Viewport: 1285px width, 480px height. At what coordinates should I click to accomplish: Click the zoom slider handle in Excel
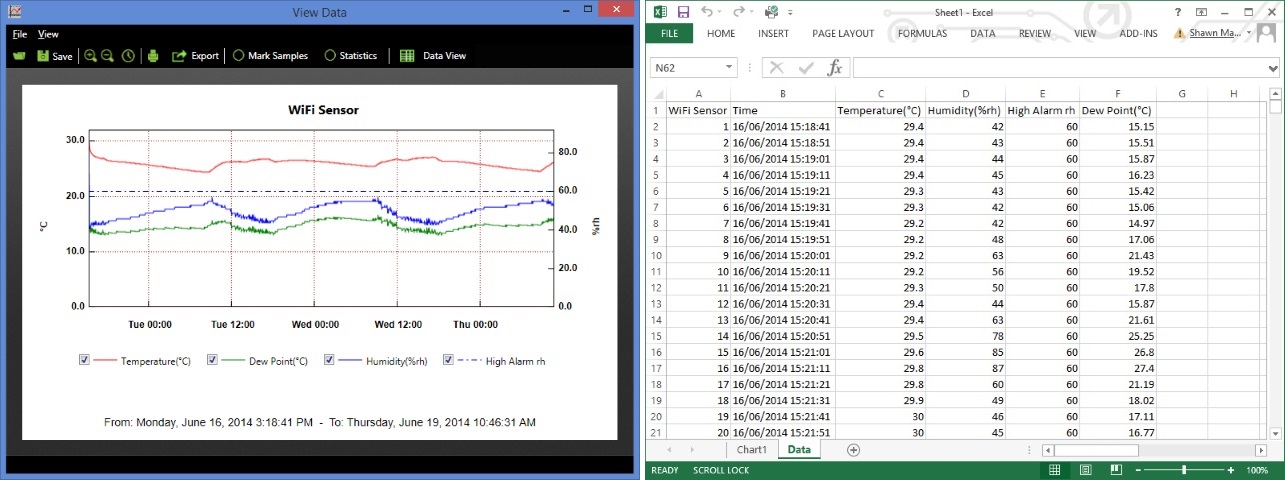[x=1184, y=470]
